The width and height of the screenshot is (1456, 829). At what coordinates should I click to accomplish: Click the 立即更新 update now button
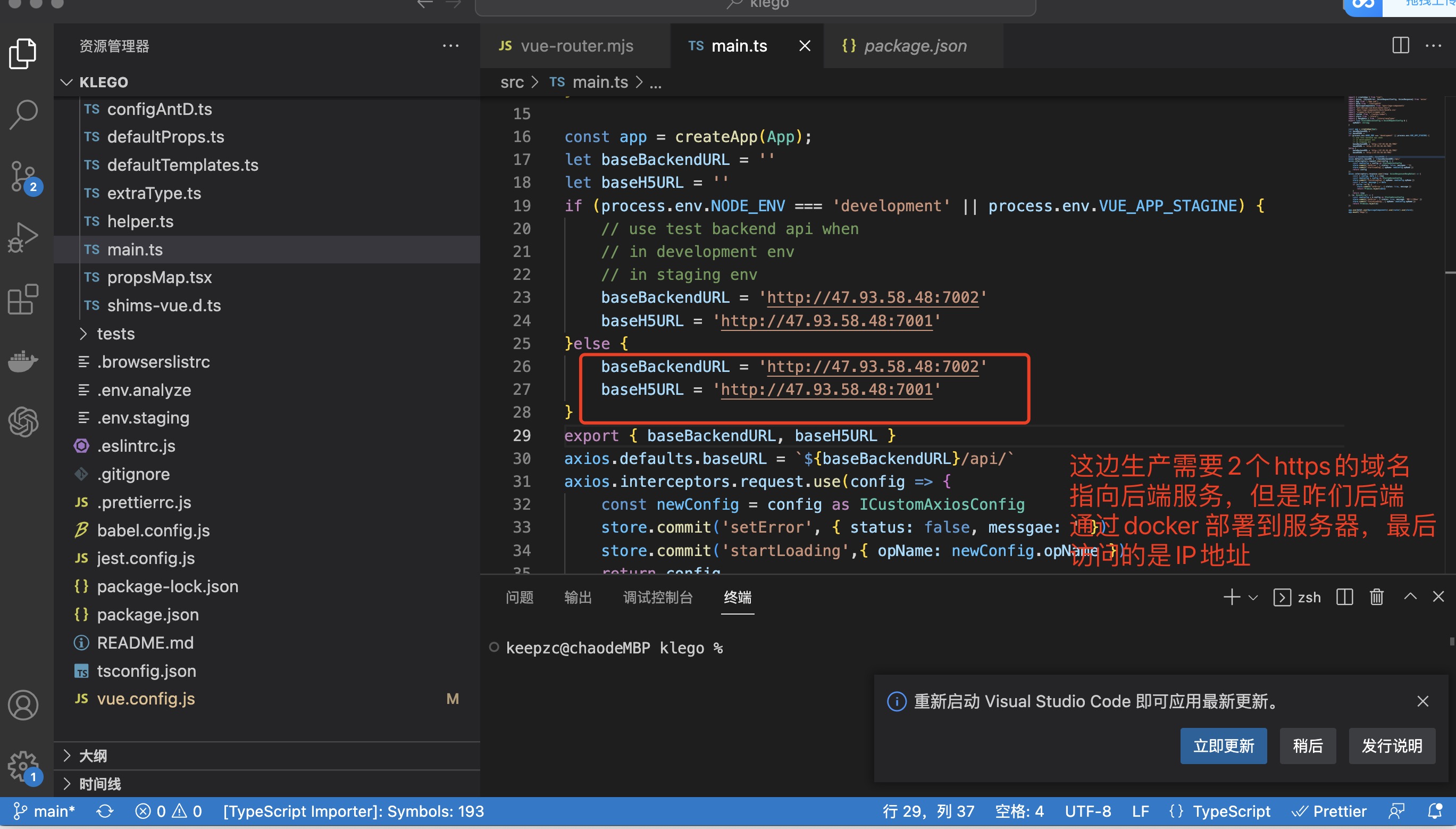(x=1223, y=746)
